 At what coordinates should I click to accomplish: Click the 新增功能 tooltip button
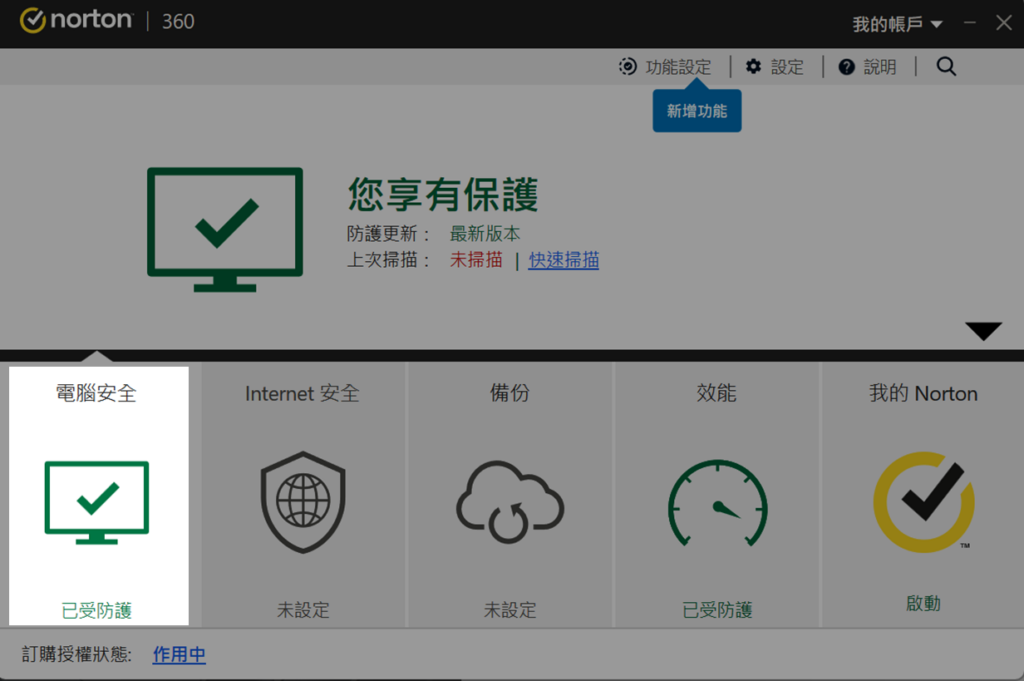coord(697,110)
